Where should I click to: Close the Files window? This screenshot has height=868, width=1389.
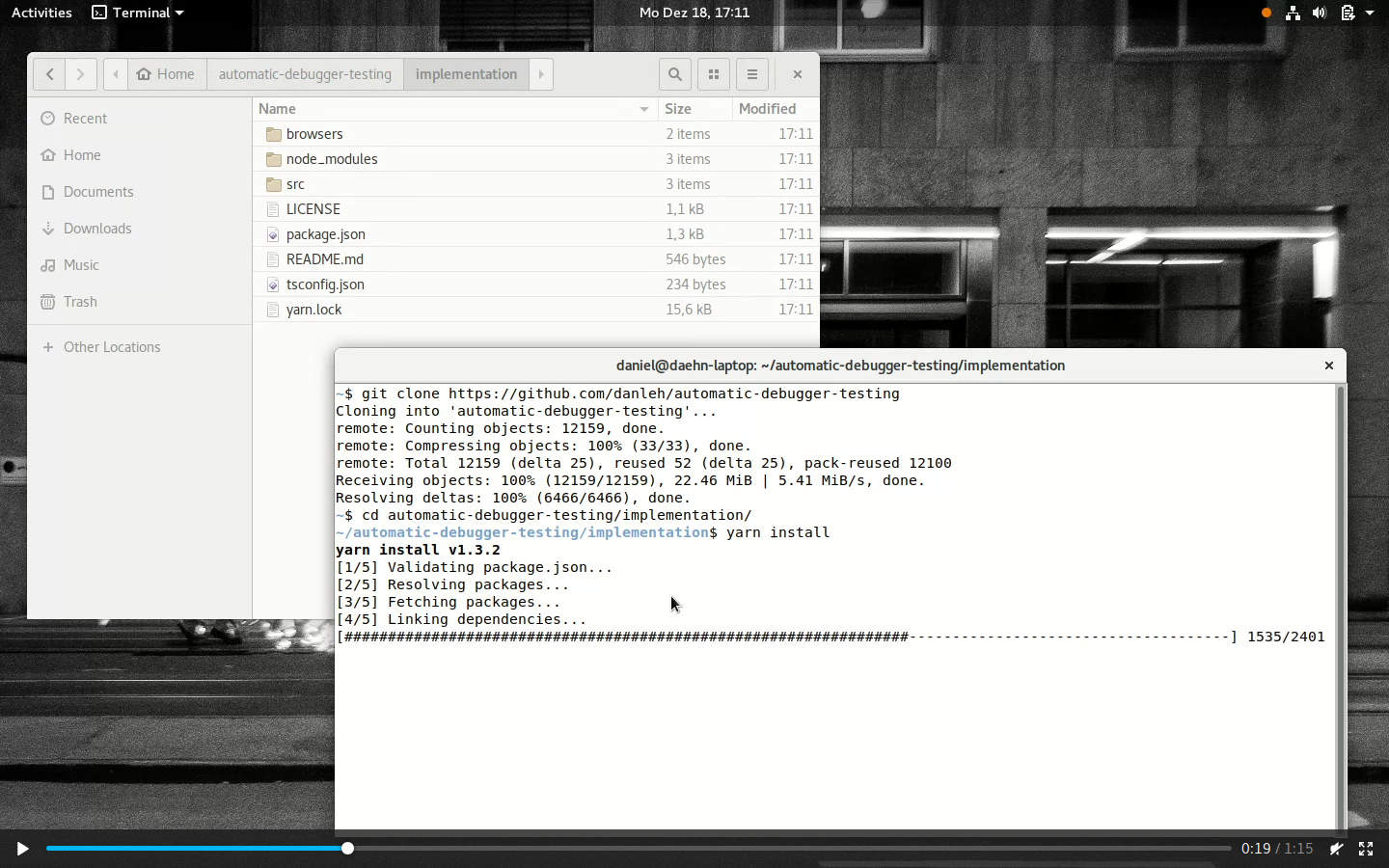tap(798, 74)
